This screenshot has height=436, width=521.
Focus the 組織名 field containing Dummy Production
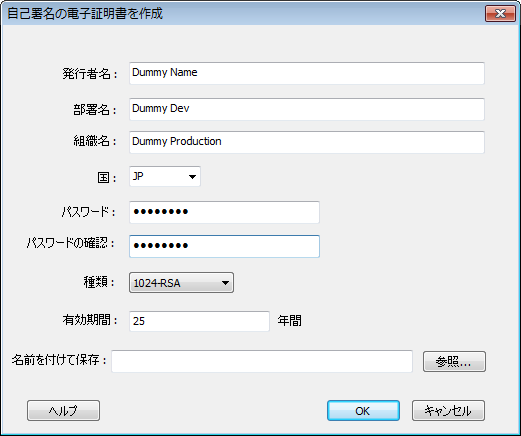(307, 142)
